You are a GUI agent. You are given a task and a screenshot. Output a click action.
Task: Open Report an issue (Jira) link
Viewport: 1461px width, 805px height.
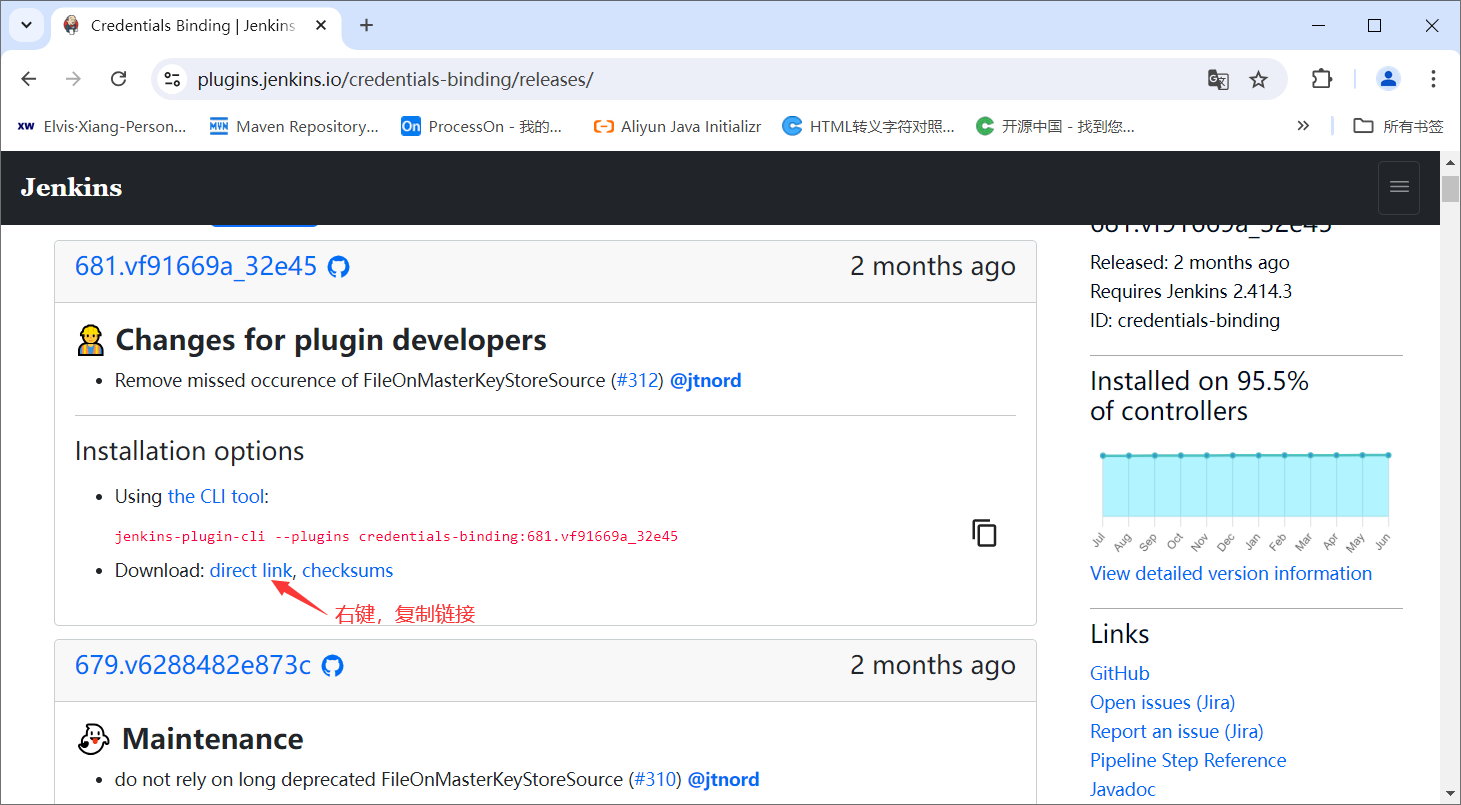[1177, 731]
